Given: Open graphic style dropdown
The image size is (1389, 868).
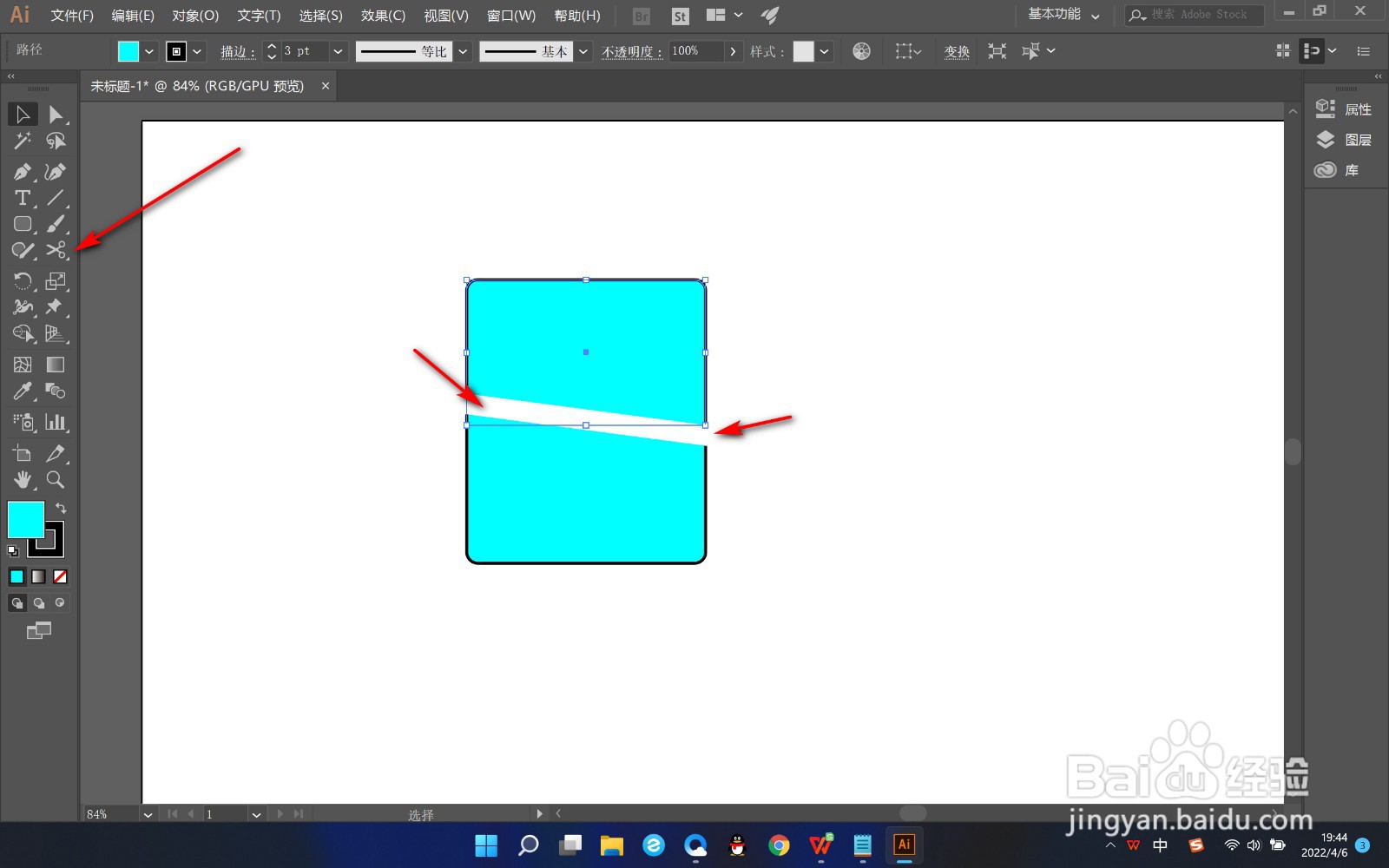Looking at the screenshot, I should [824, 51].
